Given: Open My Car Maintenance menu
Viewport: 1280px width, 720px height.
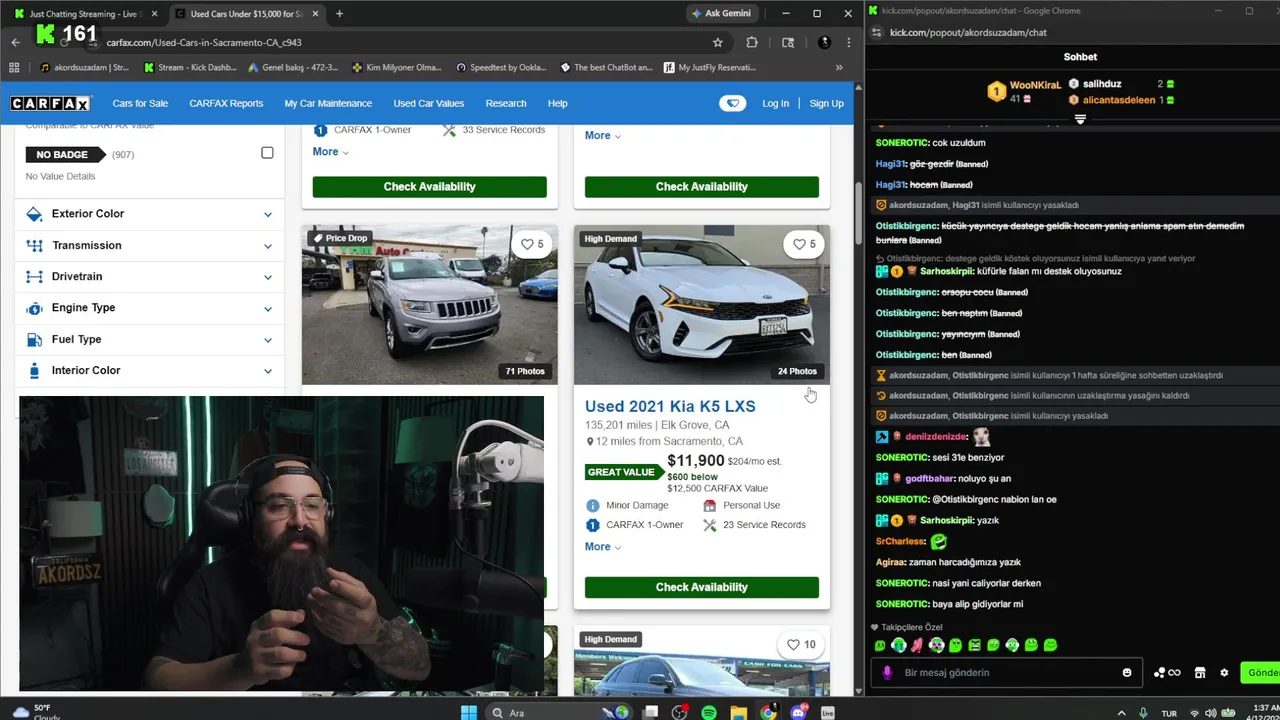Looking at the screenshot, I should click(328, 103).
